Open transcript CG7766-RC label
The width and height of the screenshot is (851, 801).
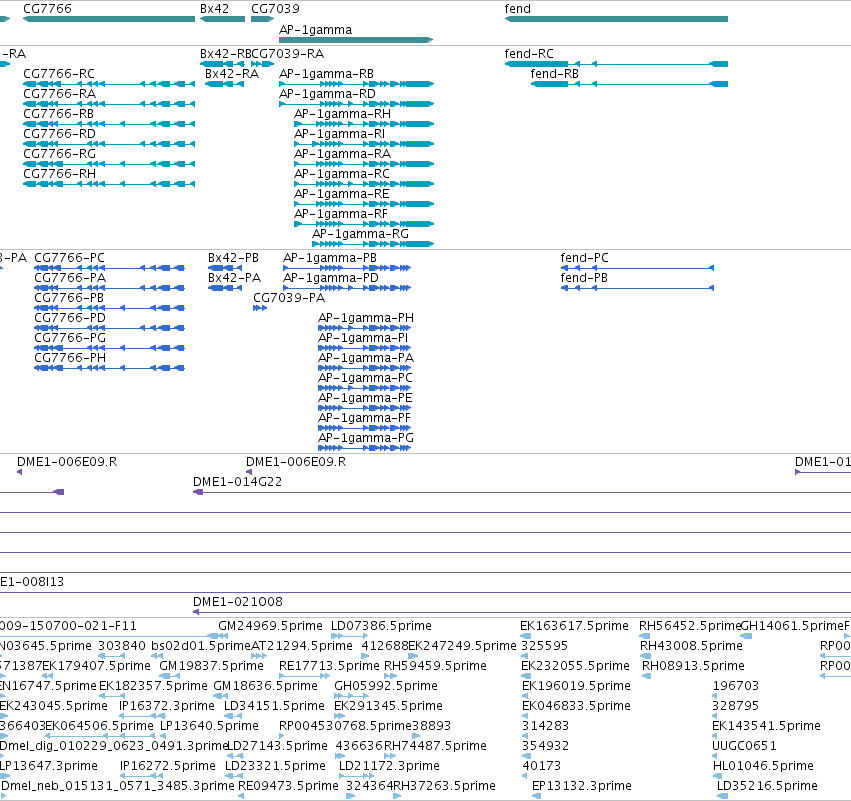[59, 74]
